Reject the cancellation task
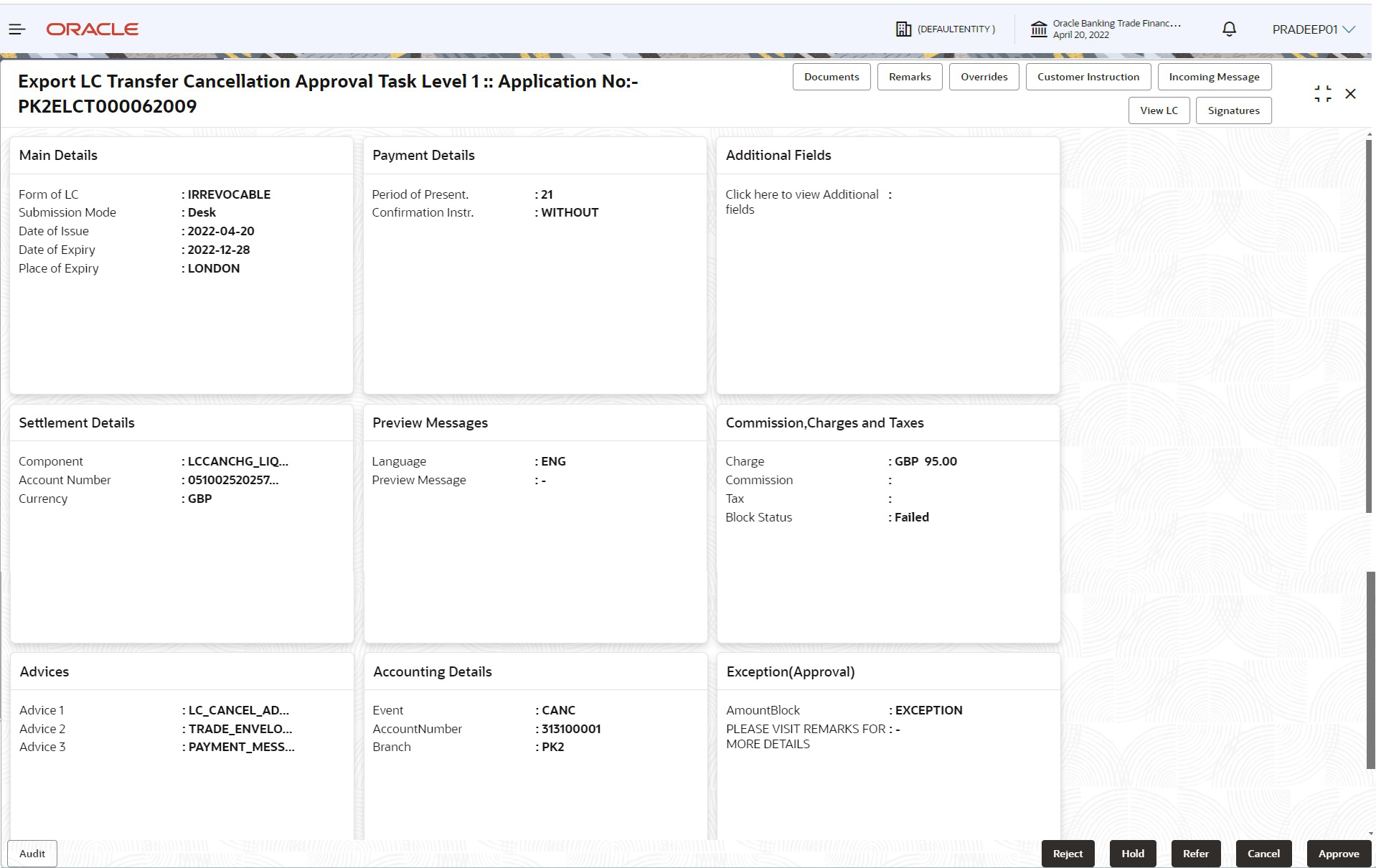This screenshot has height=868, width=1376. (x=1068, y=854)
